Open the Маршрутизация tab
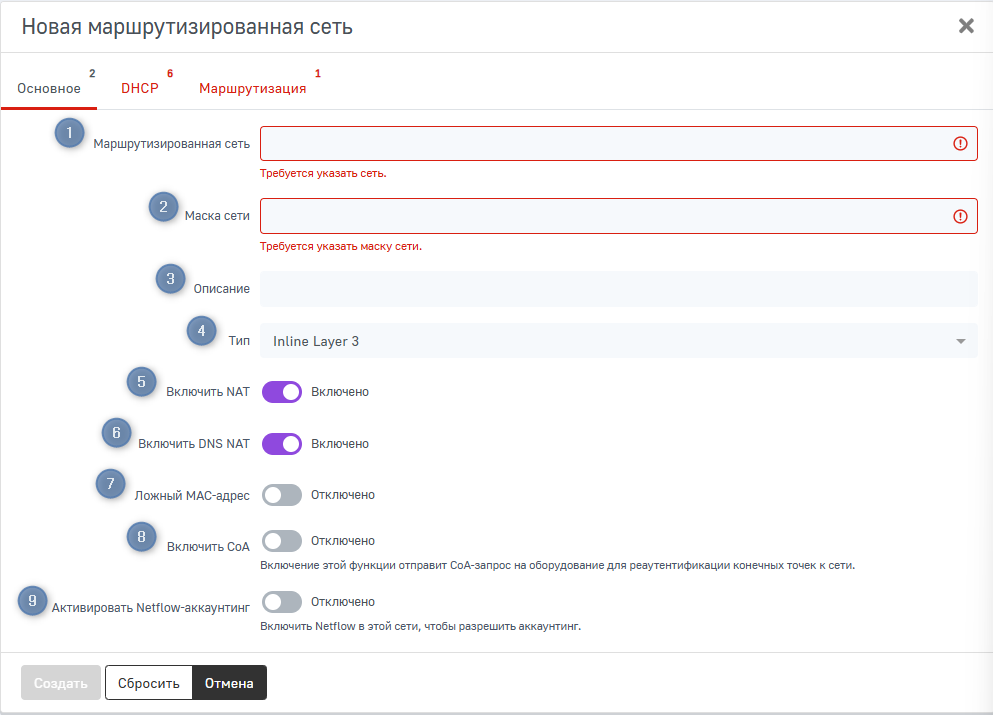Image resolution: width=993 pixels, height=715 pixels. (252, 88)
